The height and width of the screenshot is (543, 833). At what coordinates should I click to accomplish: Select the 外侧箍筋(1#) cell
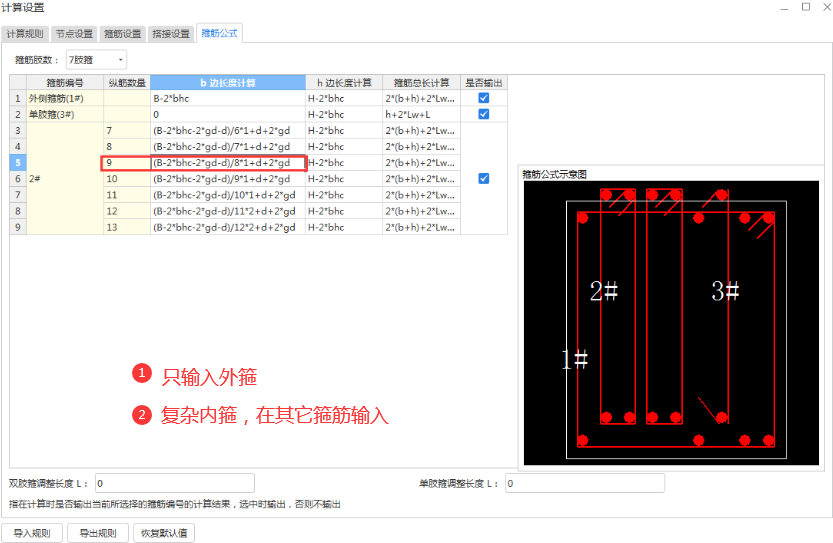[x=65, y=98]
